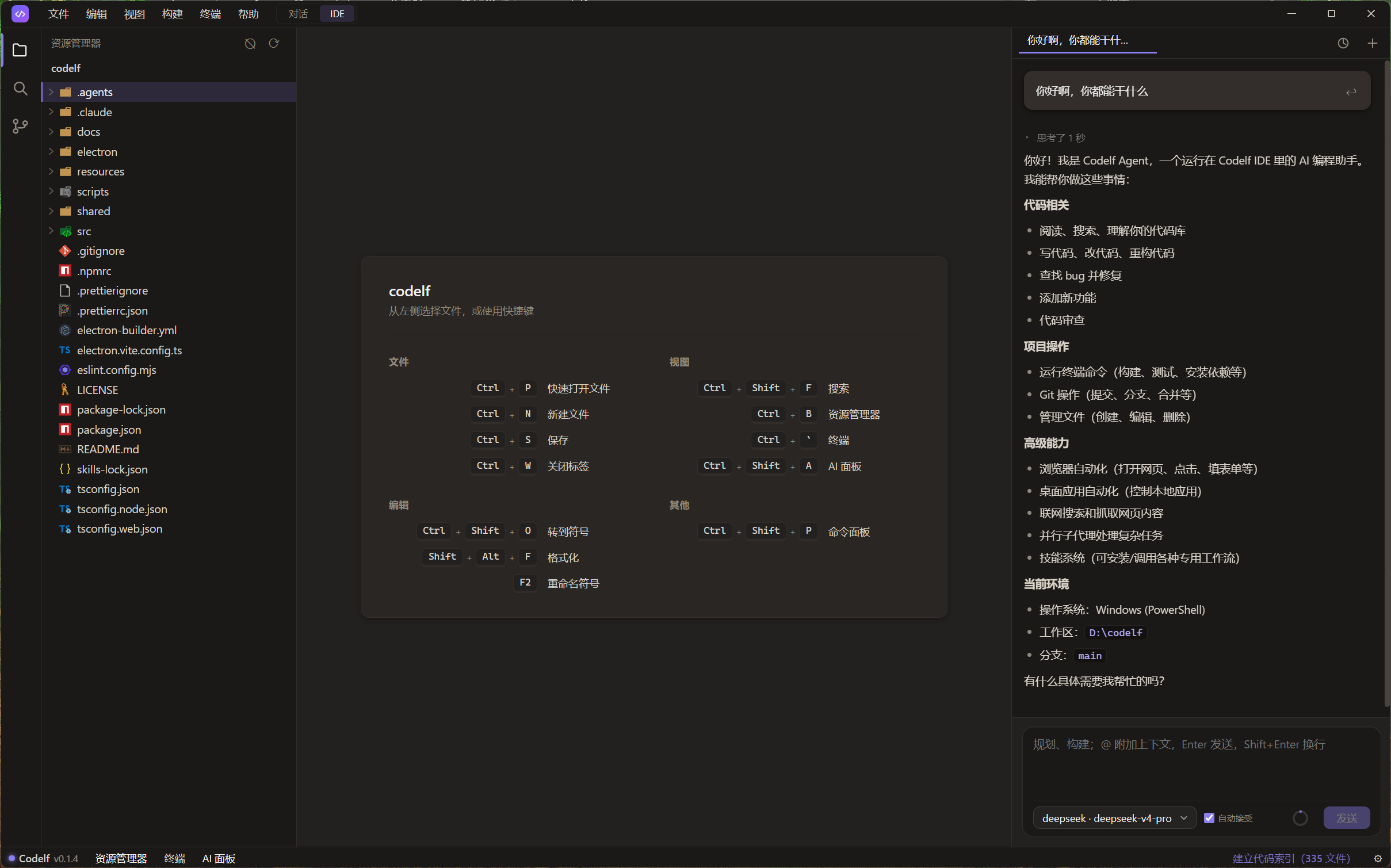Viewport: 1391px width, 868px height.
Task: Click the tsconfig.json file icon
Action: coord(65,489)
